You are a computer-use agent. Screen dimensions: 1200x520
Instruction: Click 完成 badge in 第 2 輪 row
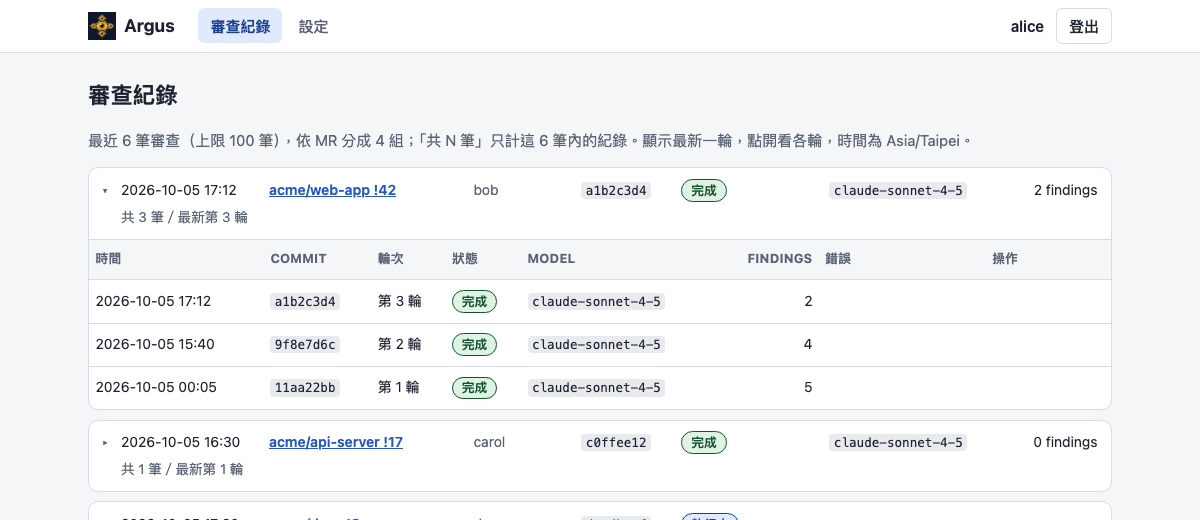(475, 344)
